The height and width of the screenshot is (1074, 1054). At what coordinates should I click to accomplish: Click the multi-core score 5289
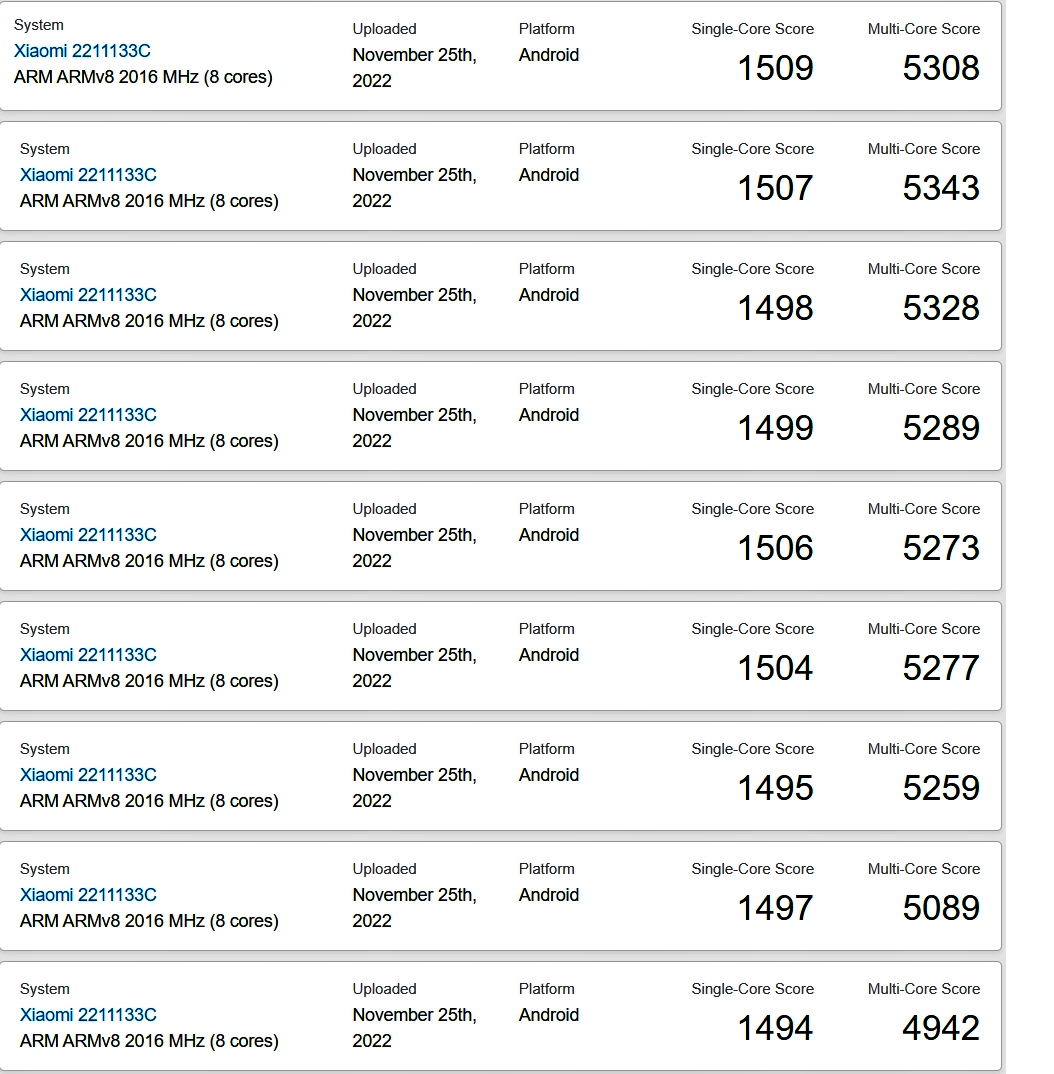(x=941, y=427)
